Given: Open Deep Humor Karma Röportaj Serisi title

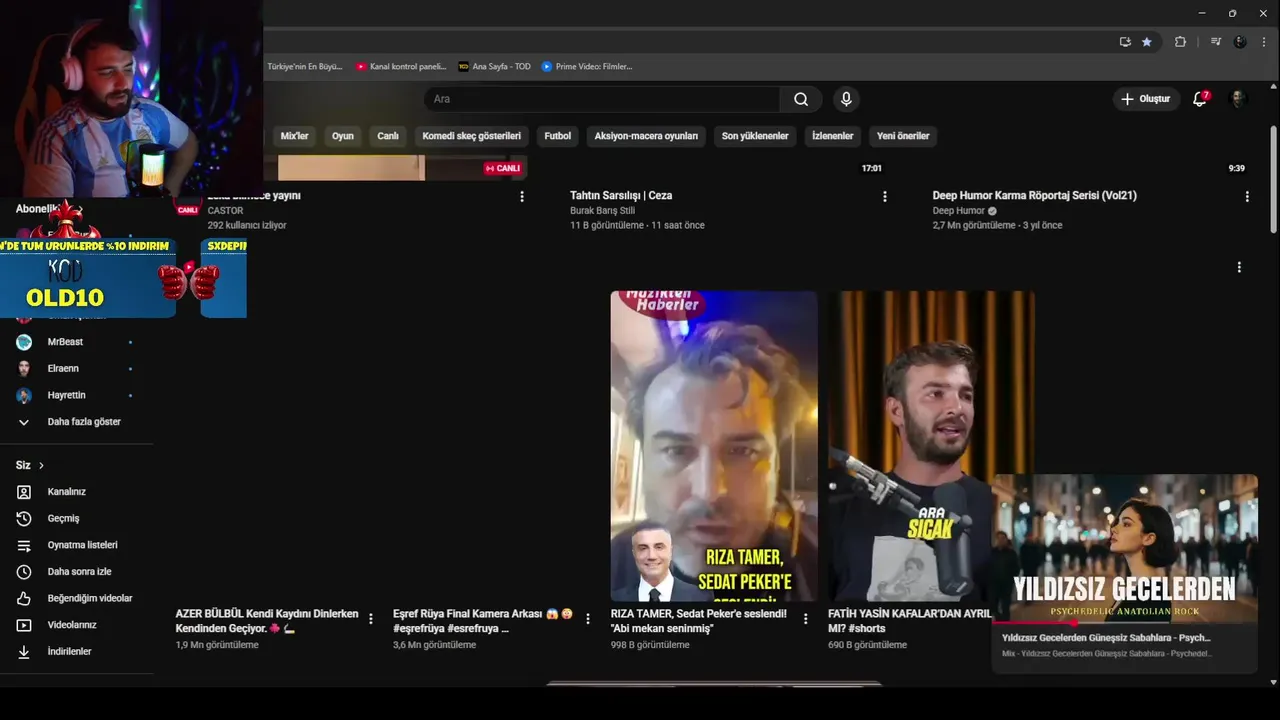Looking at the screenshot, I should tap(1034, 196).
